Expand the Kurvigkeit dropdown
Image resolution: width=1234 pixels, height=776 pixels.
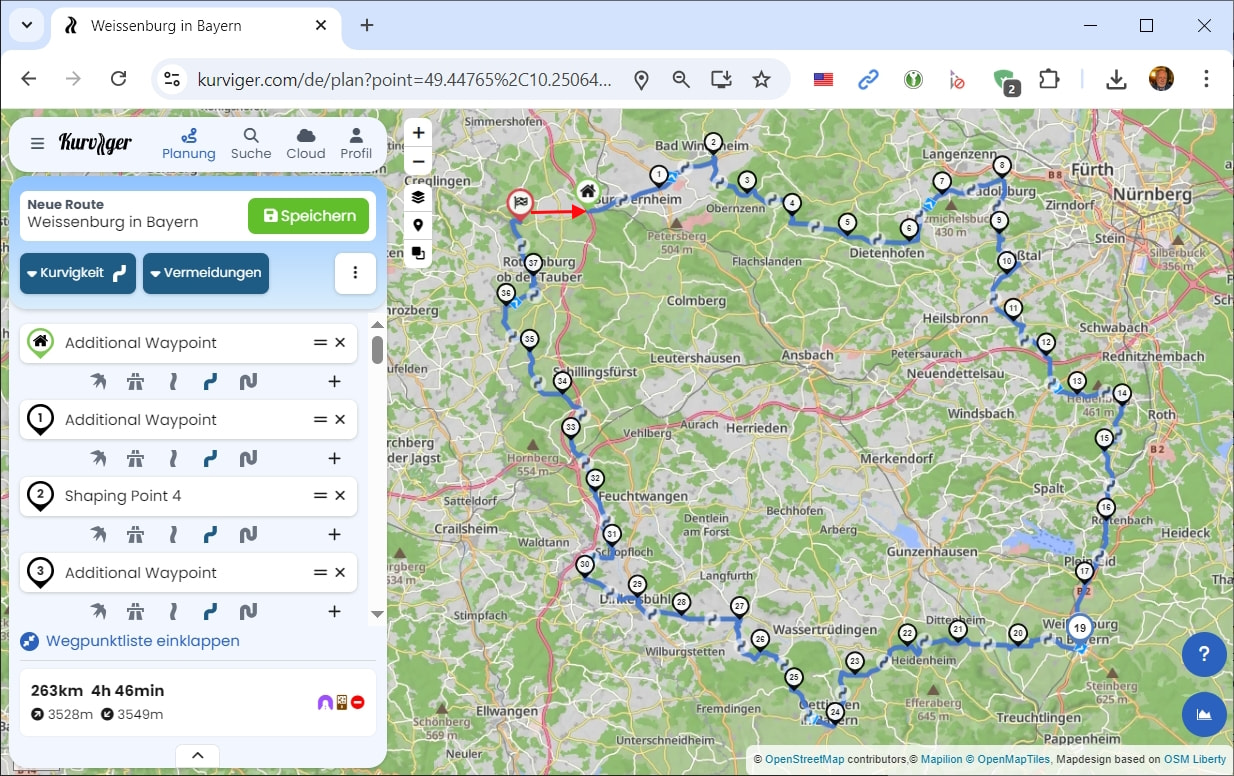[78, 273]
